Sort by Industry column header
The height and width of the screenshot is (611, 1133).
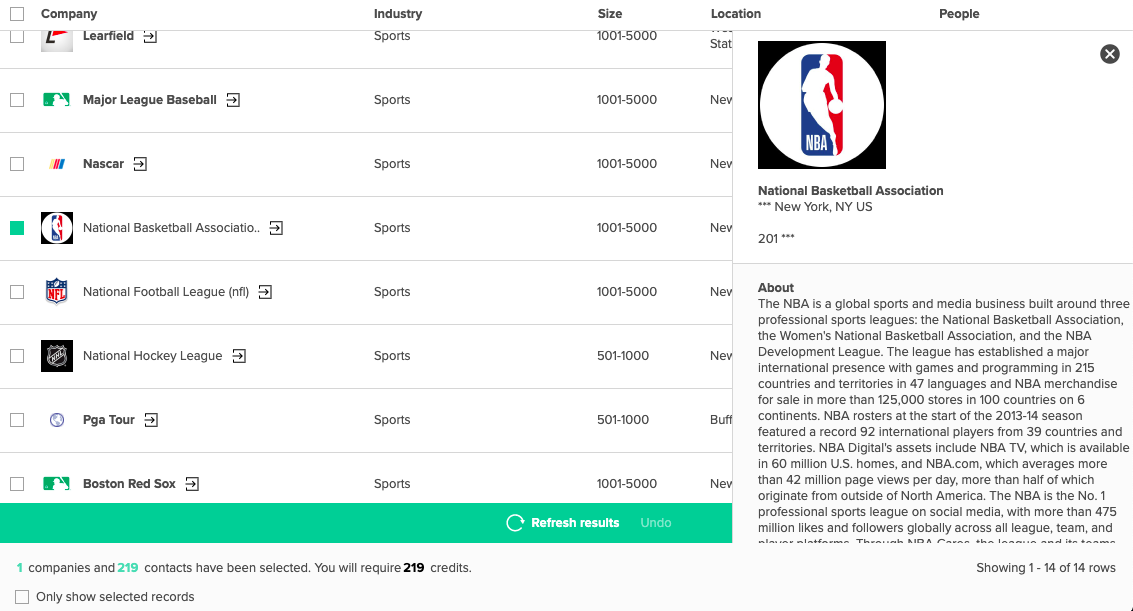pyautogui.click(x=398, y=14)
